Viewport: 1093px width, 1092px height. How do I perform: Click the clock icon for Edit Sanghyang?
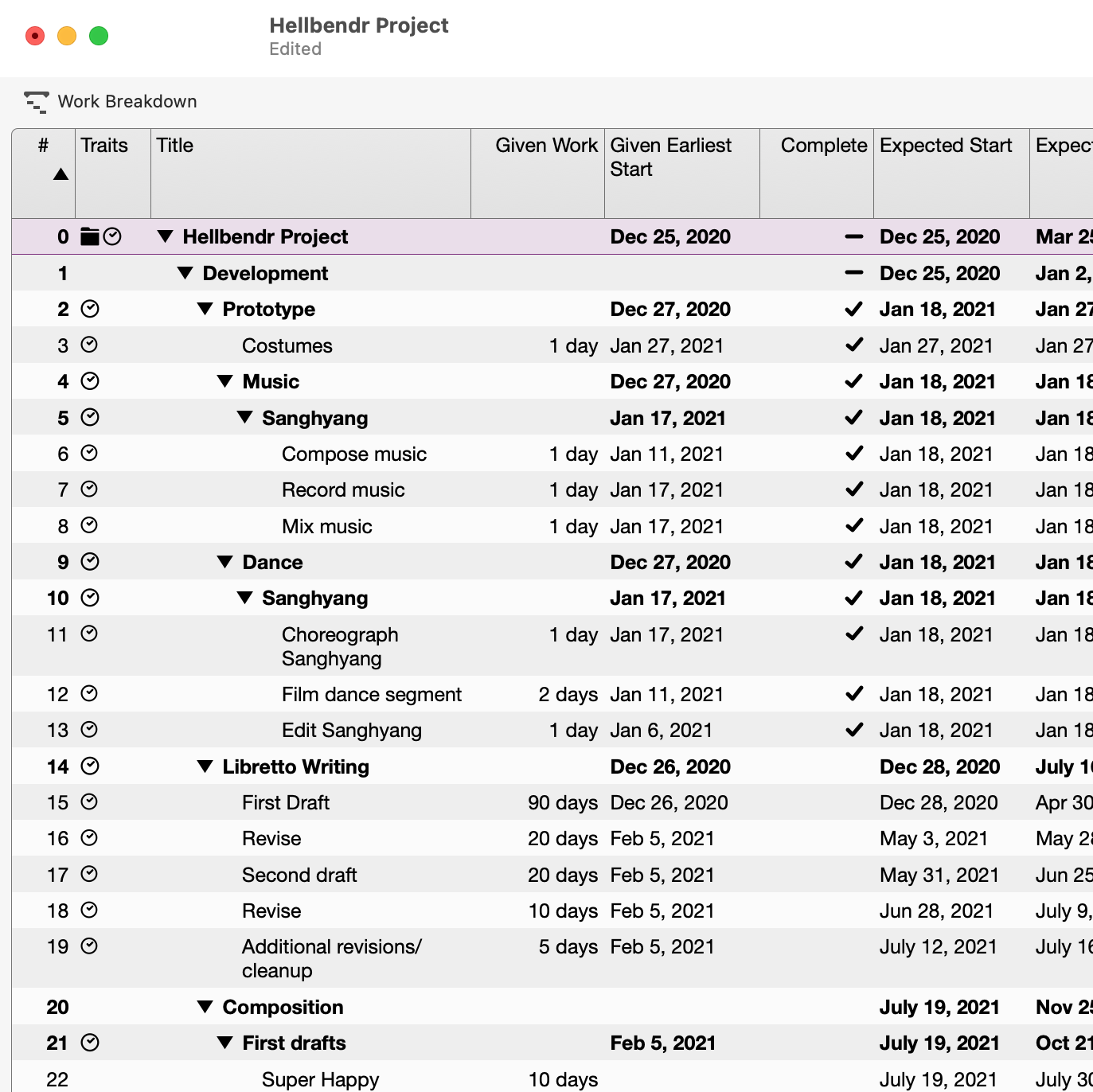(89, 729)
